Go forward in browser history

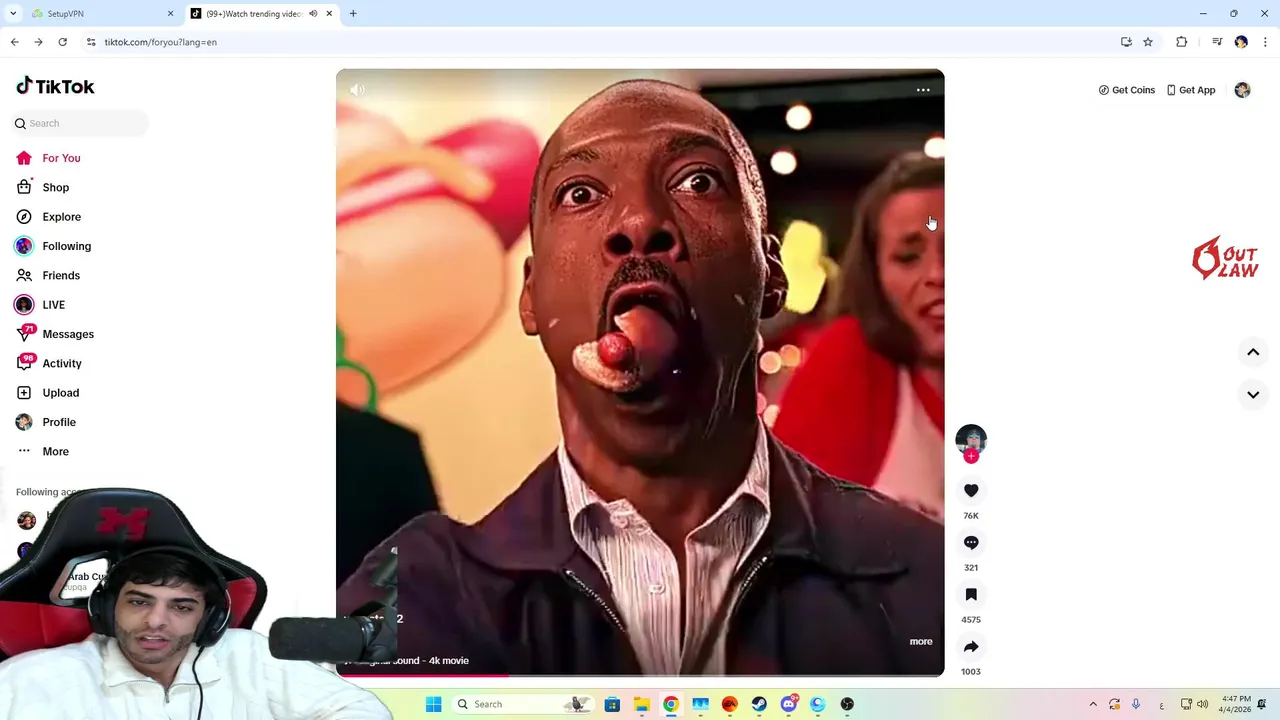[38, 42]
